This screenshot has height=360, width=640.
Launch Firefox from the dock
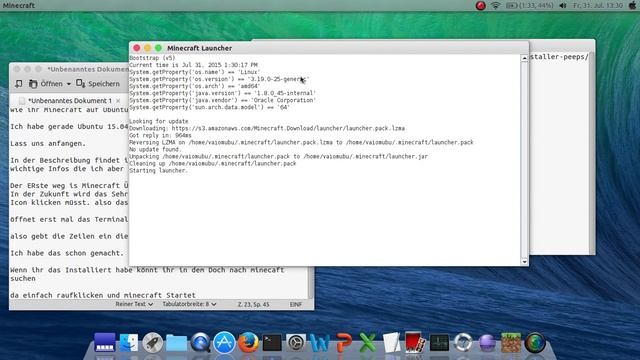click(248, 342)
